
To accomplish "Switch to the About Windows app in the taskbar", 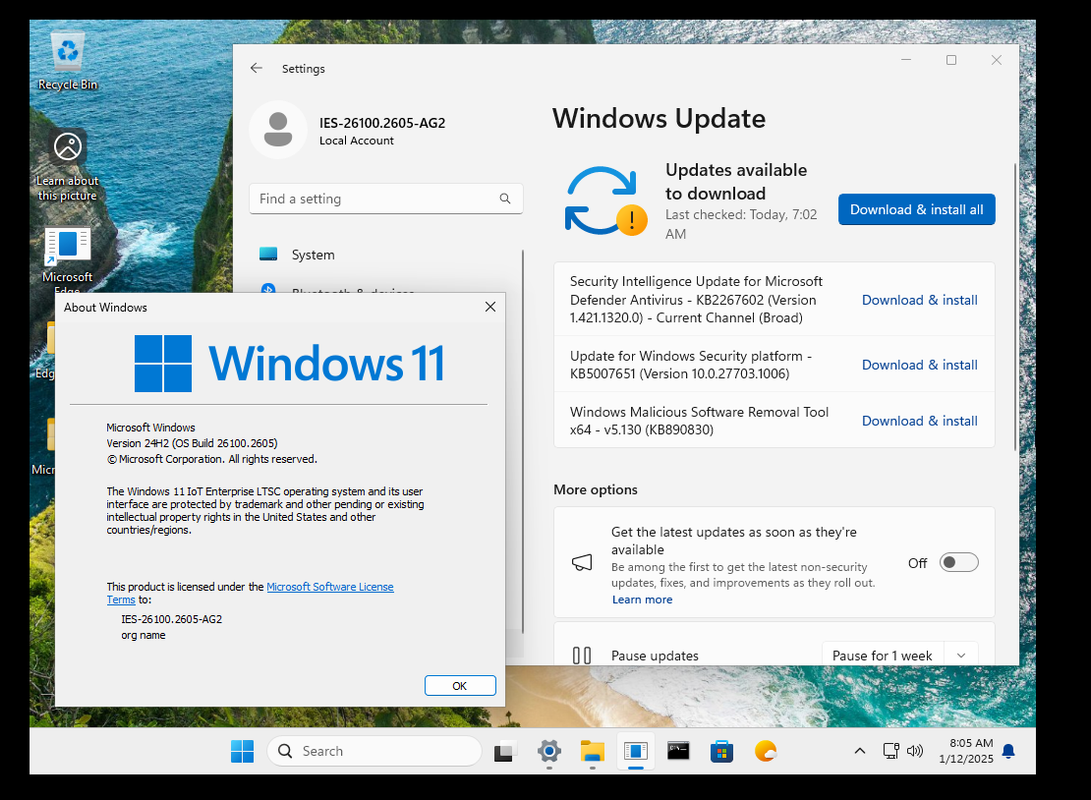I will pos(635,751).
